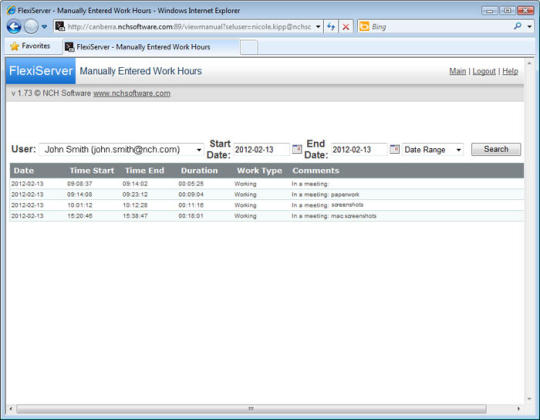Click the vertical scrollbar down arrow
Viewport: 540px width, 420px height.
529,399
